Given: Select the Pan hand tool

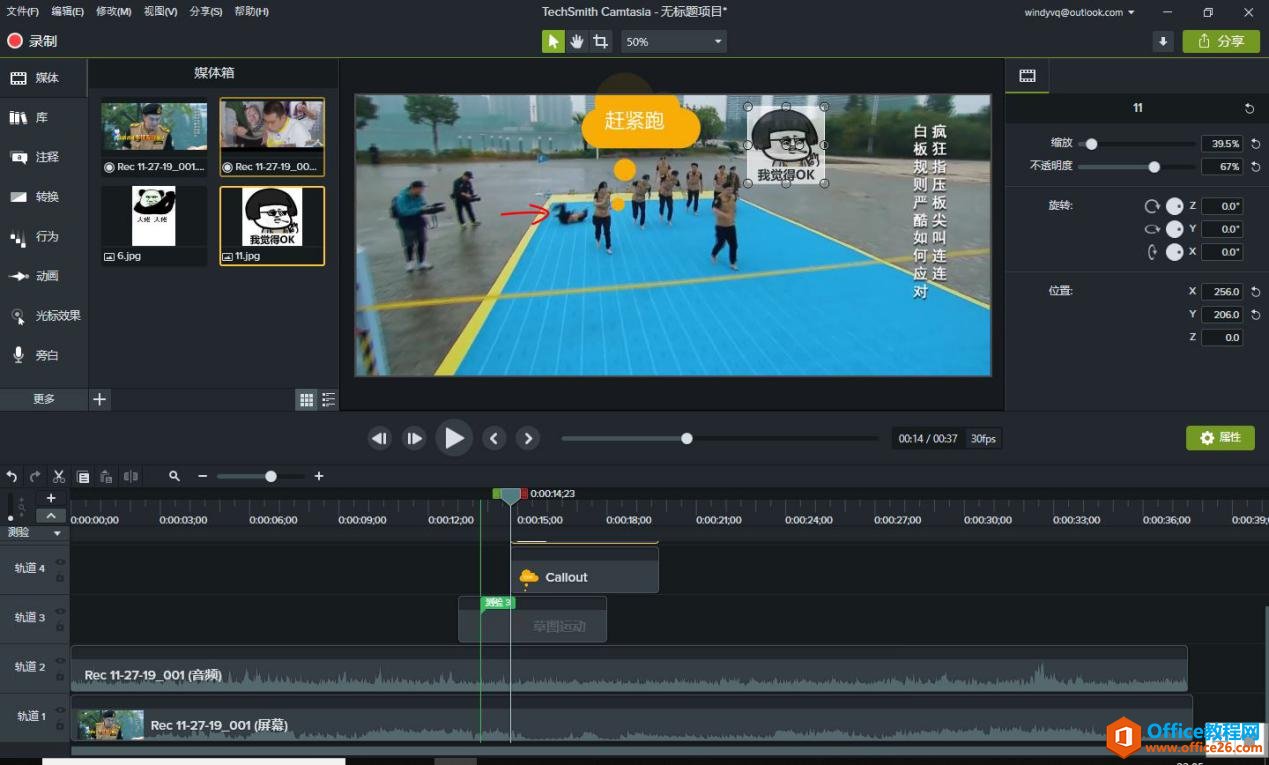Looking at the screenshot, I should click(577, 41).
